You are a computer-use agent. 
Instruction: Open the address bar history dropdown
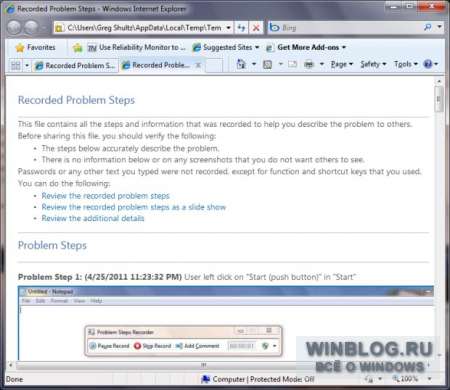coord(228,28)
